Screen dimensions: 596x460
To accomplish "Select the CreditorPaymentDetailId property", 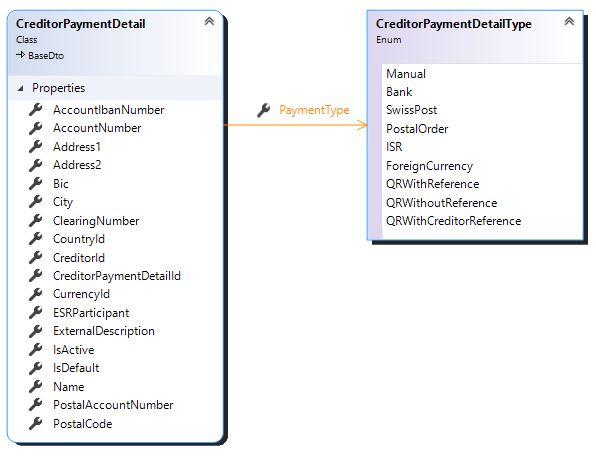I will (117, 276).
